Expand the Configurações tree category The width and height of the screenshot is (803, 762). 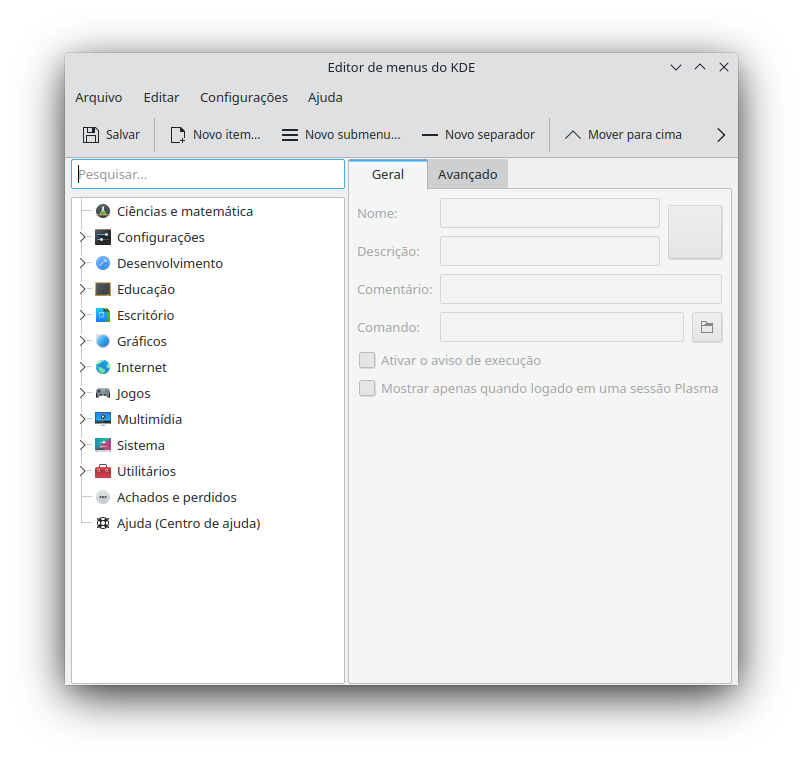coord(83,237)
